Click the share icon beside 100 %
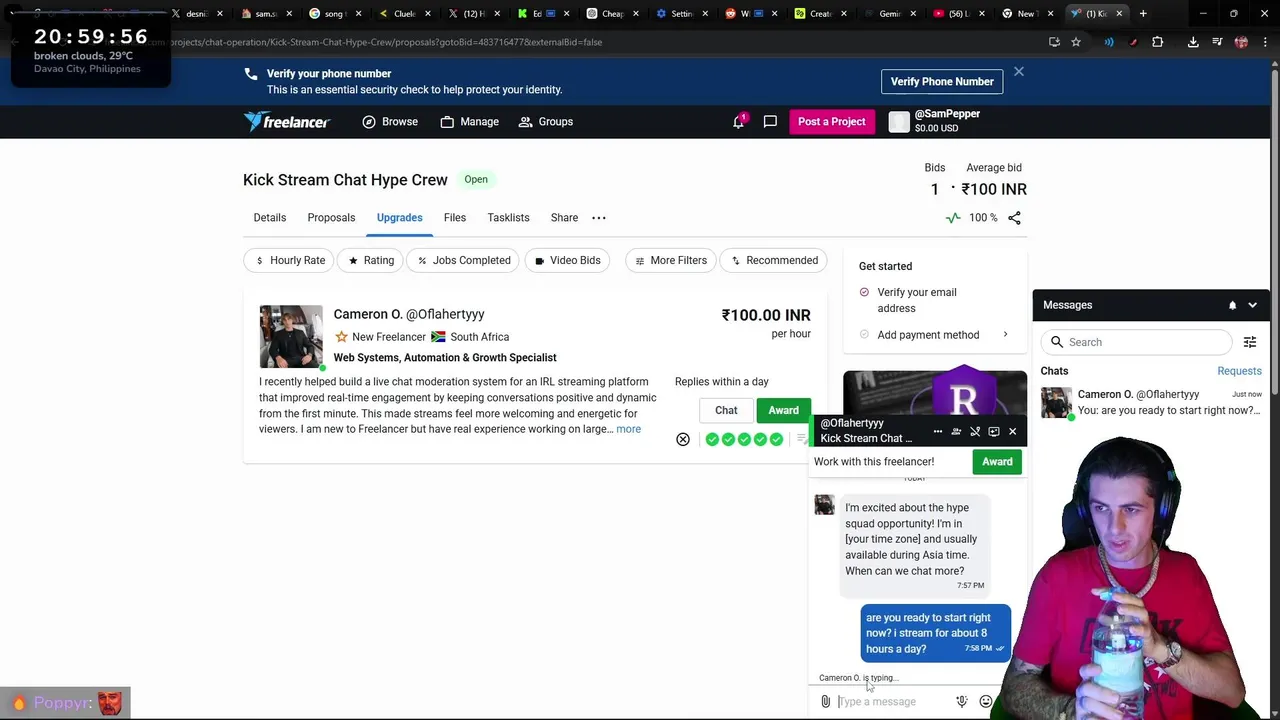 [x=1014, y=218]
